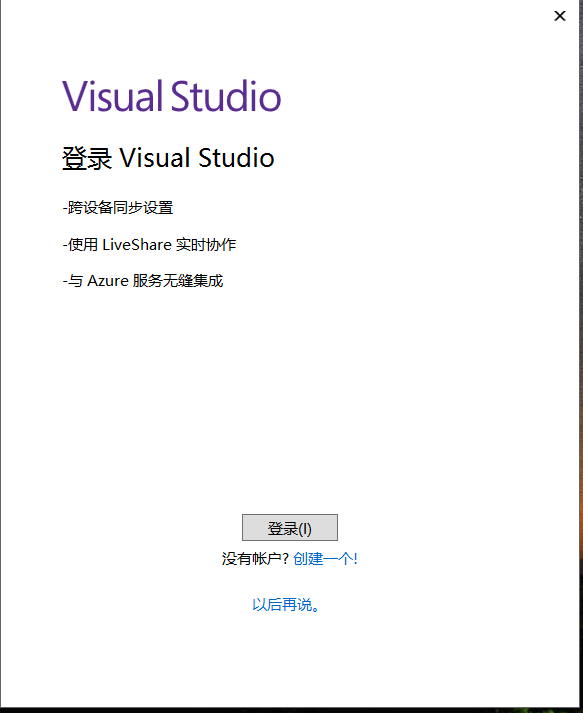Choose the 以后再说 not now link
583x713 pixels.
pos(286,605)
